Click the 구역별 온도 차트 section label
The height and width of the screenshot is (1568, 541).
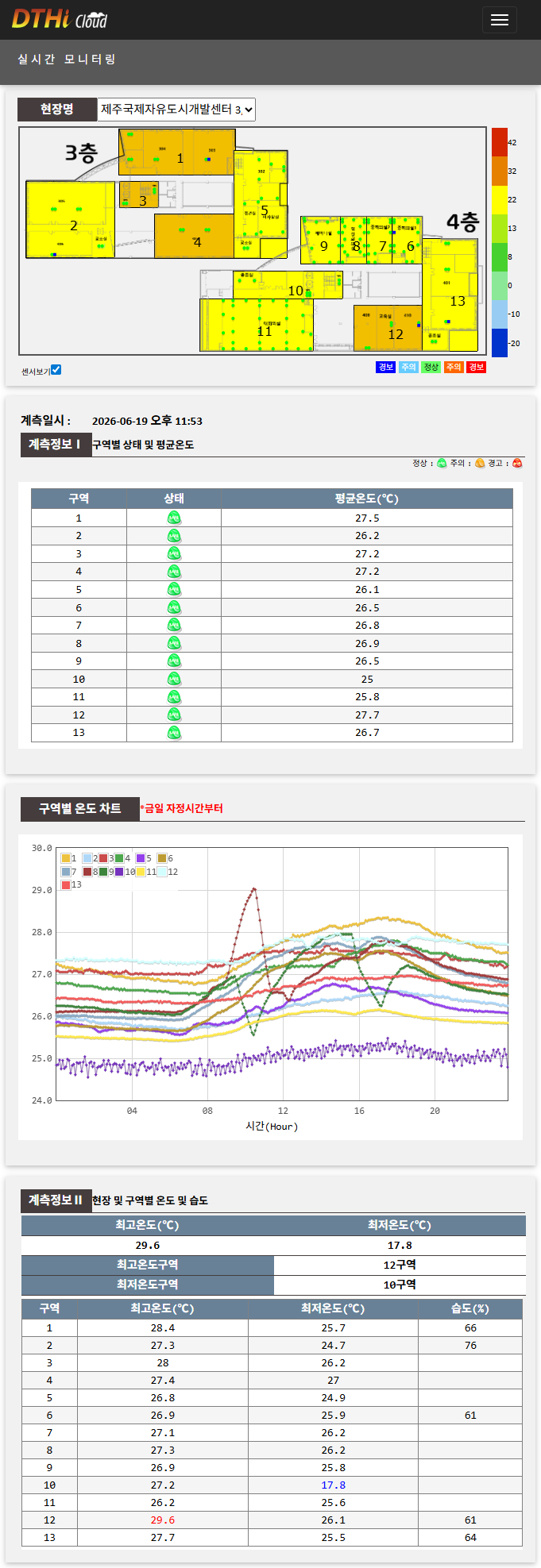coord(80,808)
